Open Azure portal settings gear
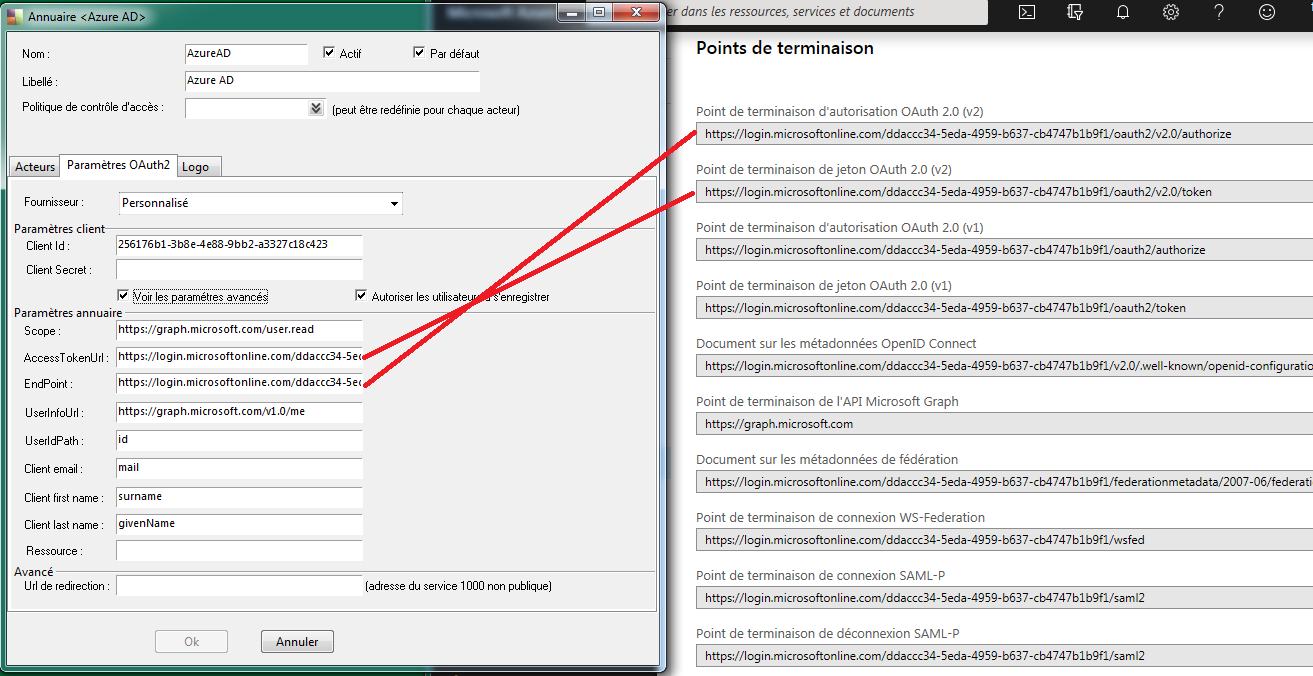 [x=1171, y=12]
